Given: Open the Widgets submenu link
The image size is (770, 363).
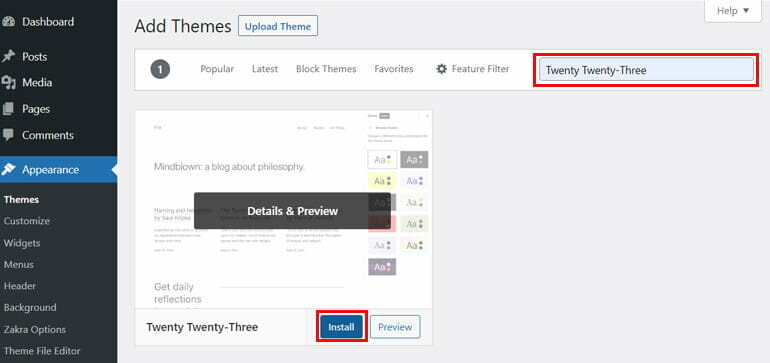Looking at the screenshot, I should tap(22, 243).
